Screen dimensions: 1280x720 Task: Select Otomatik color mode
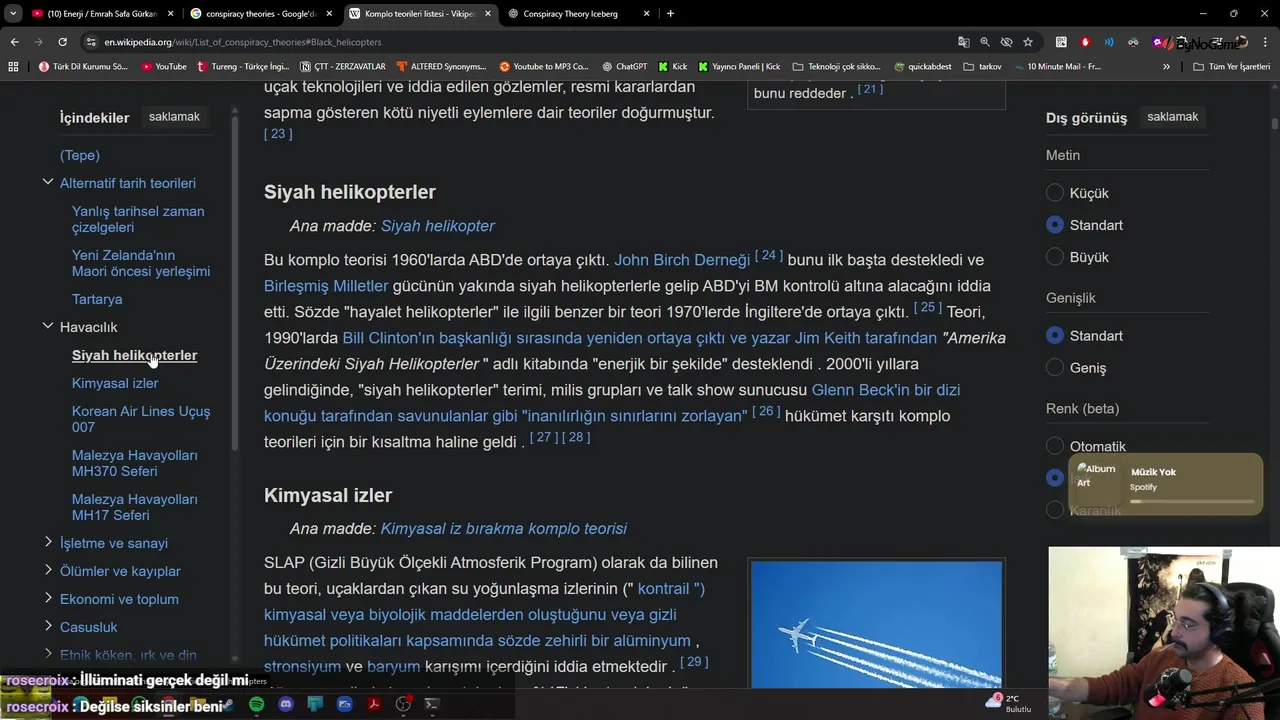pos(1054,446)
